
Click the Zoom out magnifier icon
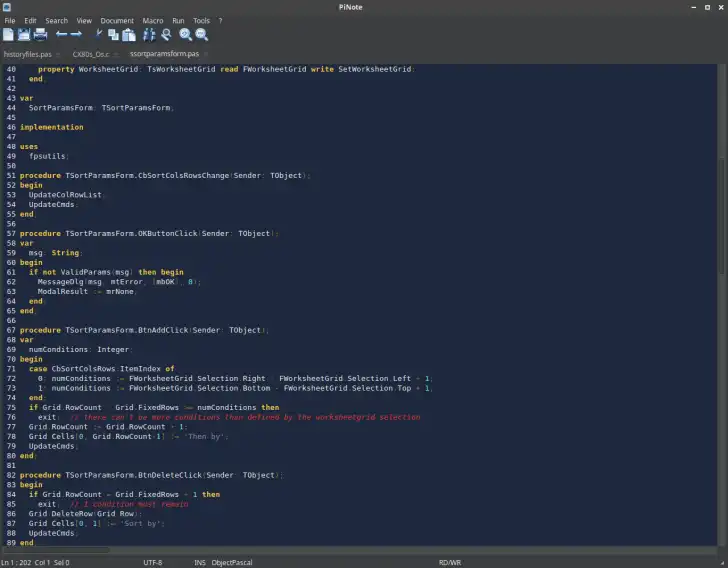click(x=201, y=34)
